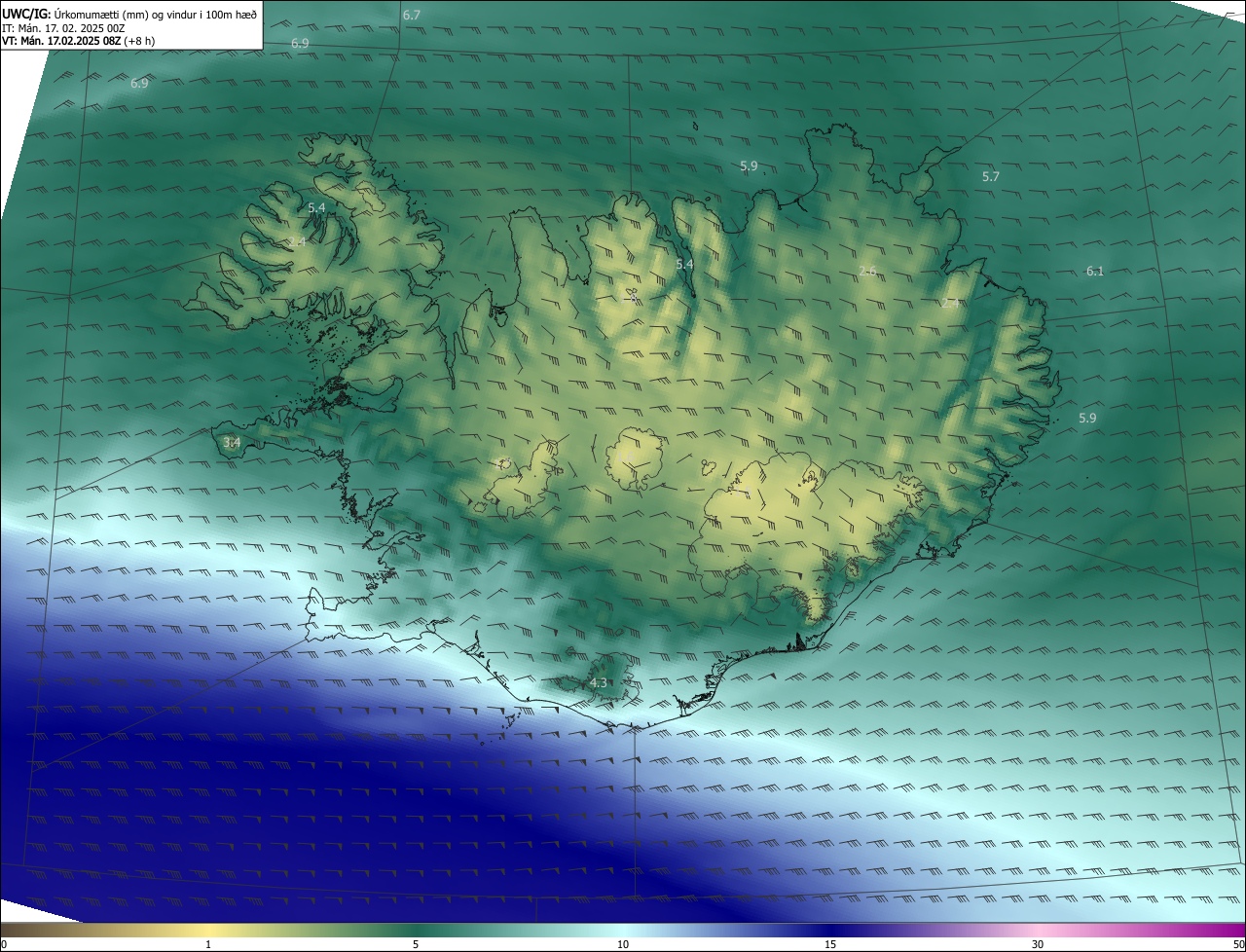Click the 2.6 value label over northeast Iceland
The width and height of the screenshot is (1246, 952).
click(867, 271)
